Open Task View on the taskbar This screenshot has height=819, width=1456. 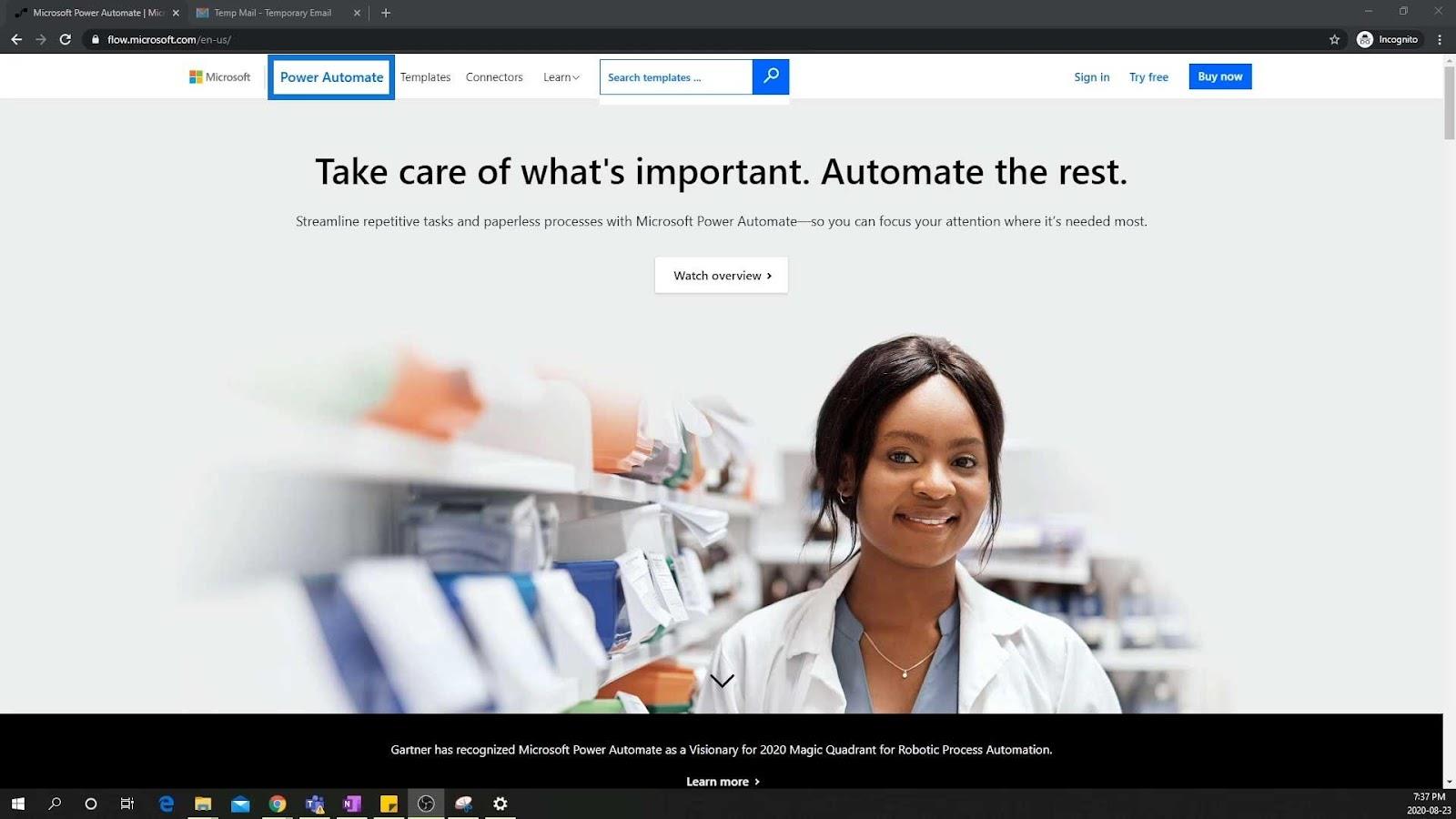pyautogui.click(x=127, y=804)
